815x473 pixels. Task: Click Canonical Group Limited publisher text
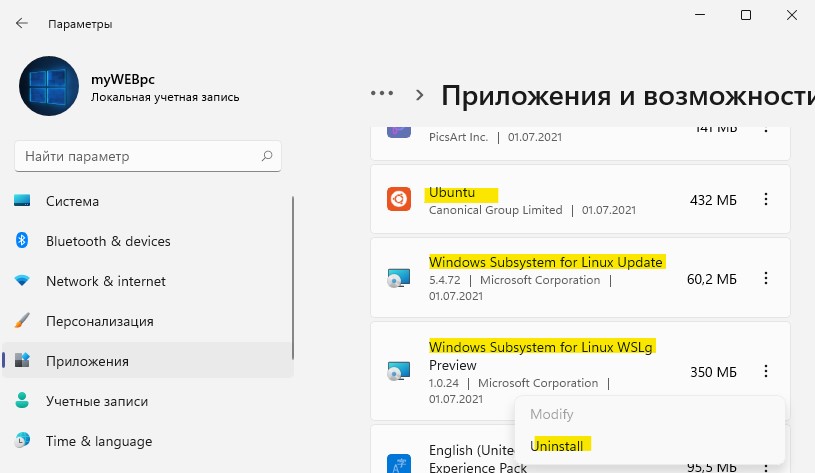click(x=495, y=210)
